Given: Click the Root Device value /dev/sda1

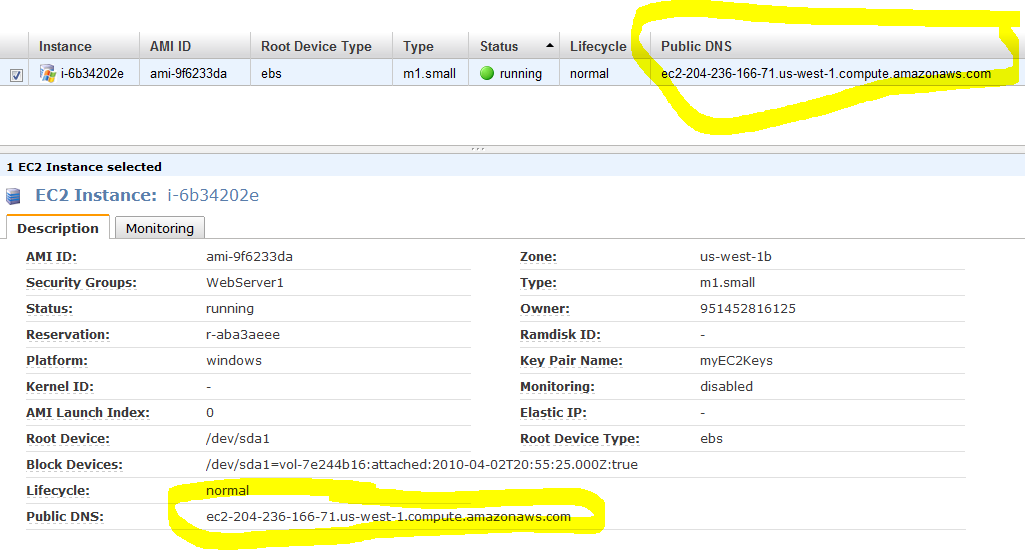Looking at the screenshot, I should (x=237, y=438).
